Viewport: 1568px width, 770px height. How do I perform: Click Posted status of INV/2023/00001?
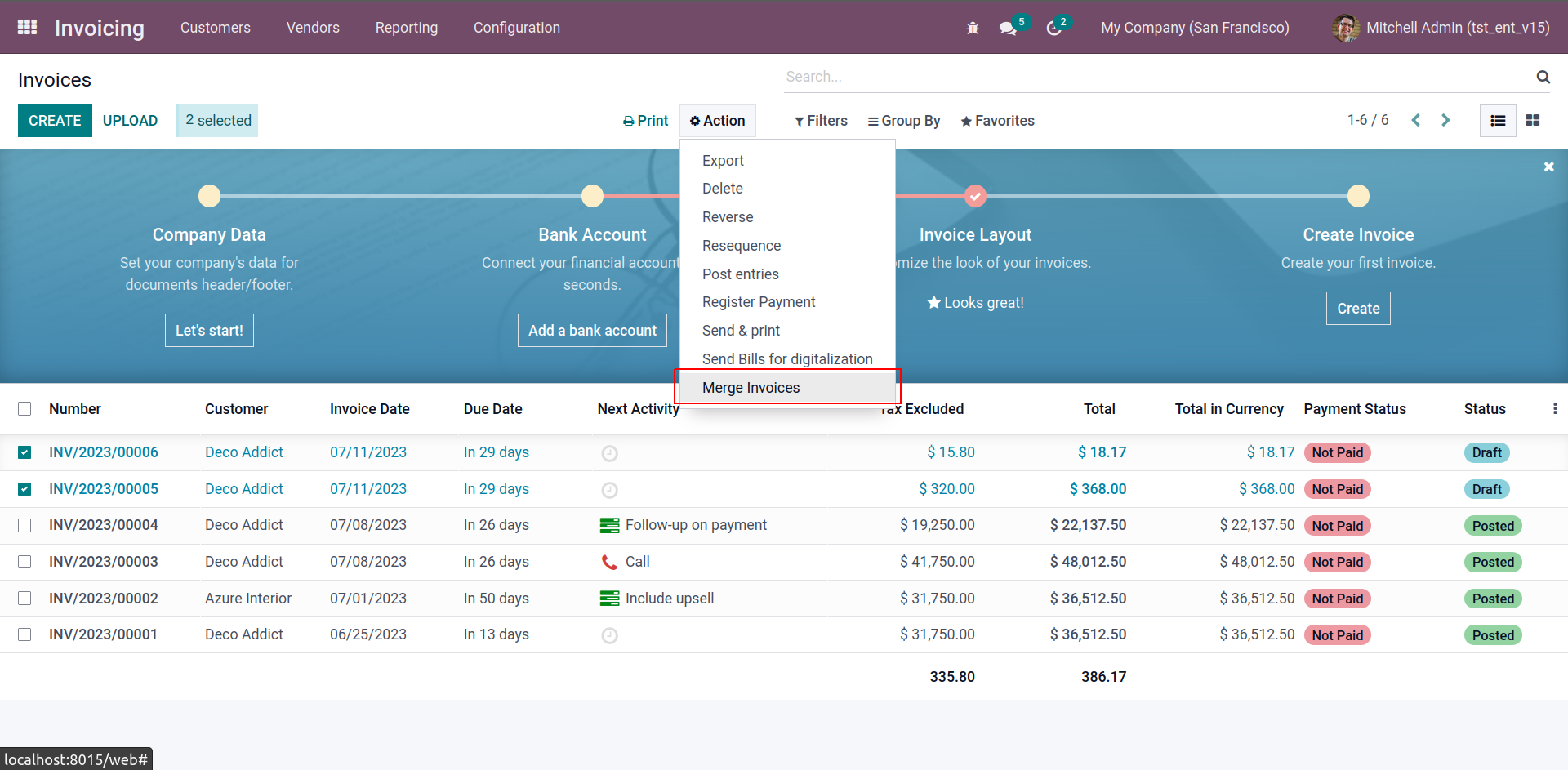tap(1493, 635)
